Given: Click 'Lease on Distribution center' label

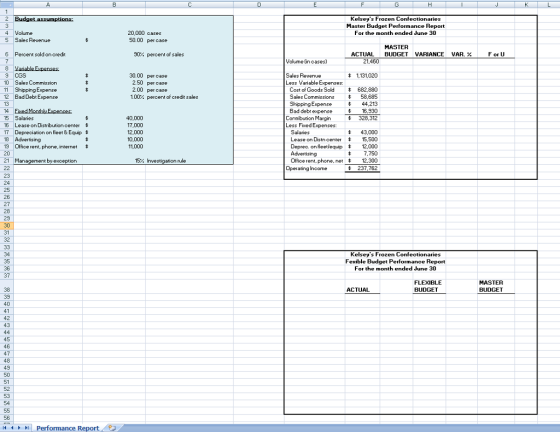Looking at the screenshot, I should (x=47, y=125).
